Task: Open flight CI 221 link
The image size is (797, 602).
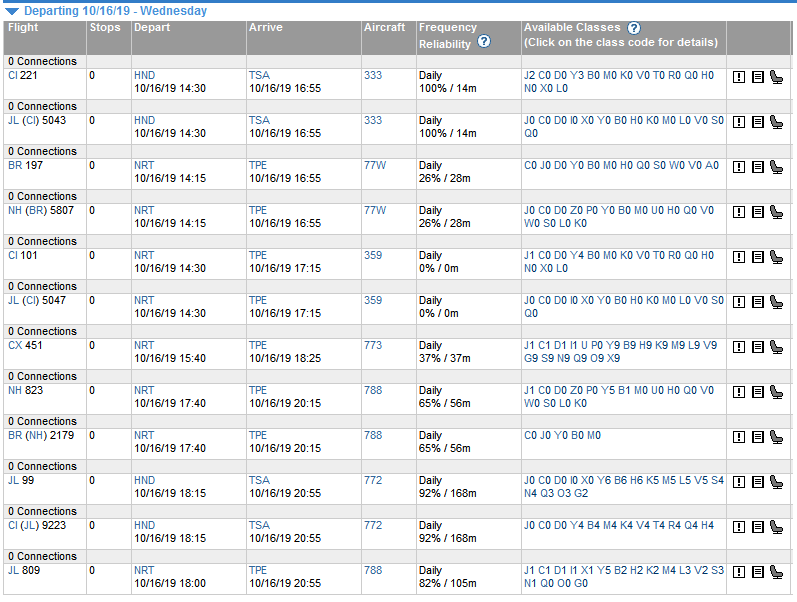Action: pos(22,75)
